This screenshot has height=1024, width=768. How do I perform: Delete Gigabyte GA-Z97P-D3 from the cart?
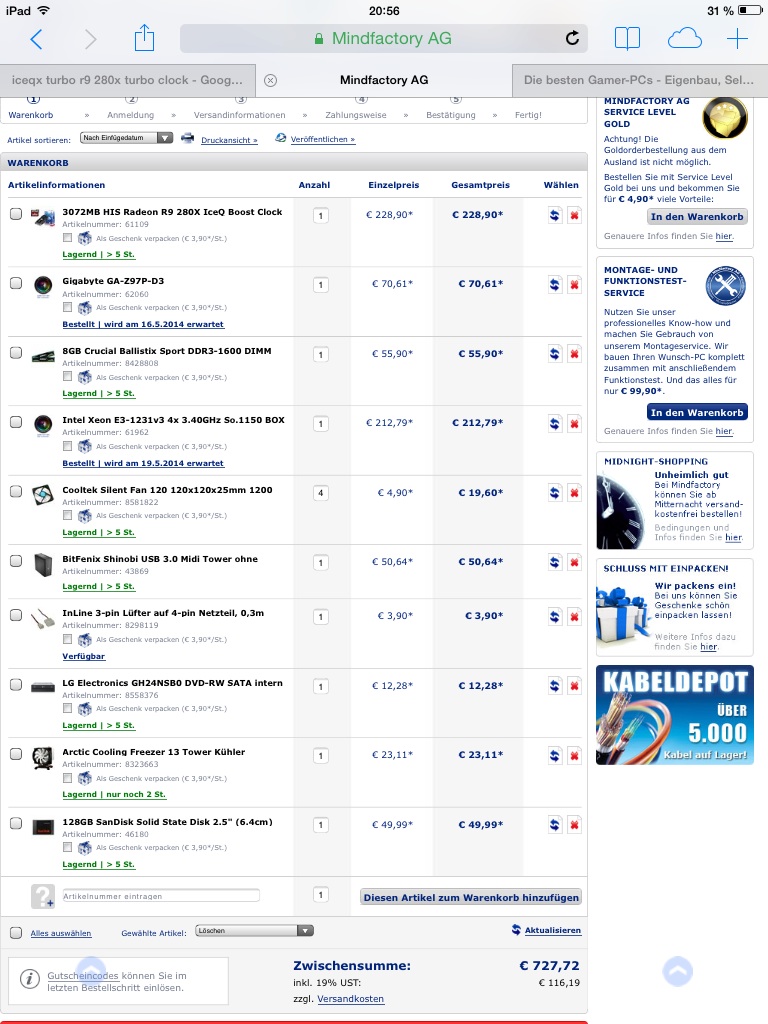[x=574, y=284]
